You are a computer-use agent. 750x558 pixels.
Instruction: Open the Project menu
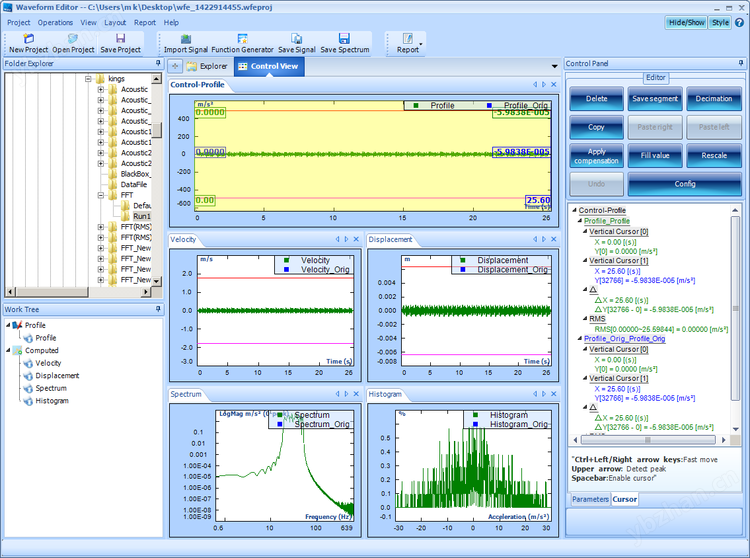tap(19, 22)
